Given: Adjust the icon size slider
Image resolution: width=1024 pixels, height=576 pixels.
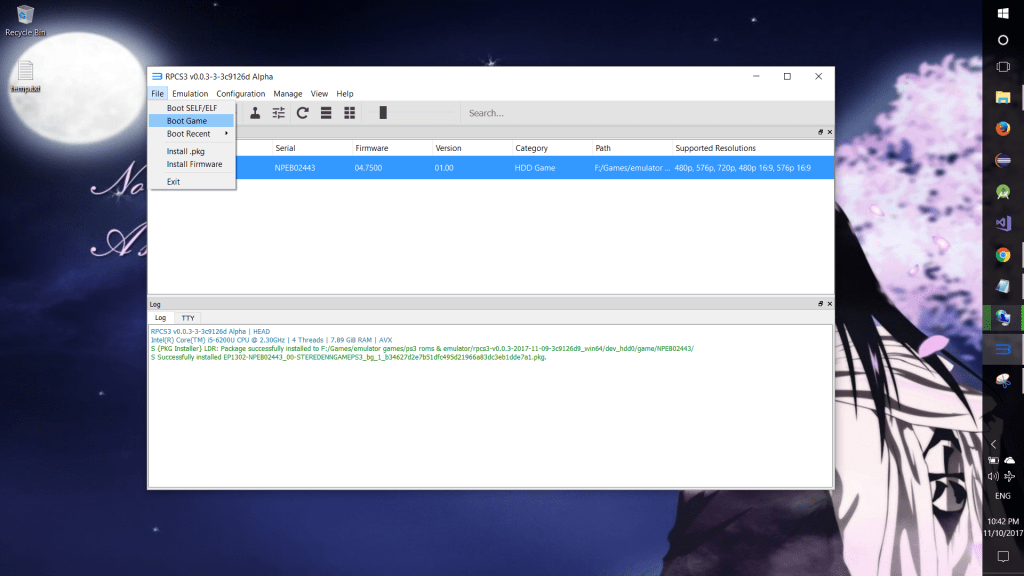Looking at the screenshot, I should pos(383,113).
